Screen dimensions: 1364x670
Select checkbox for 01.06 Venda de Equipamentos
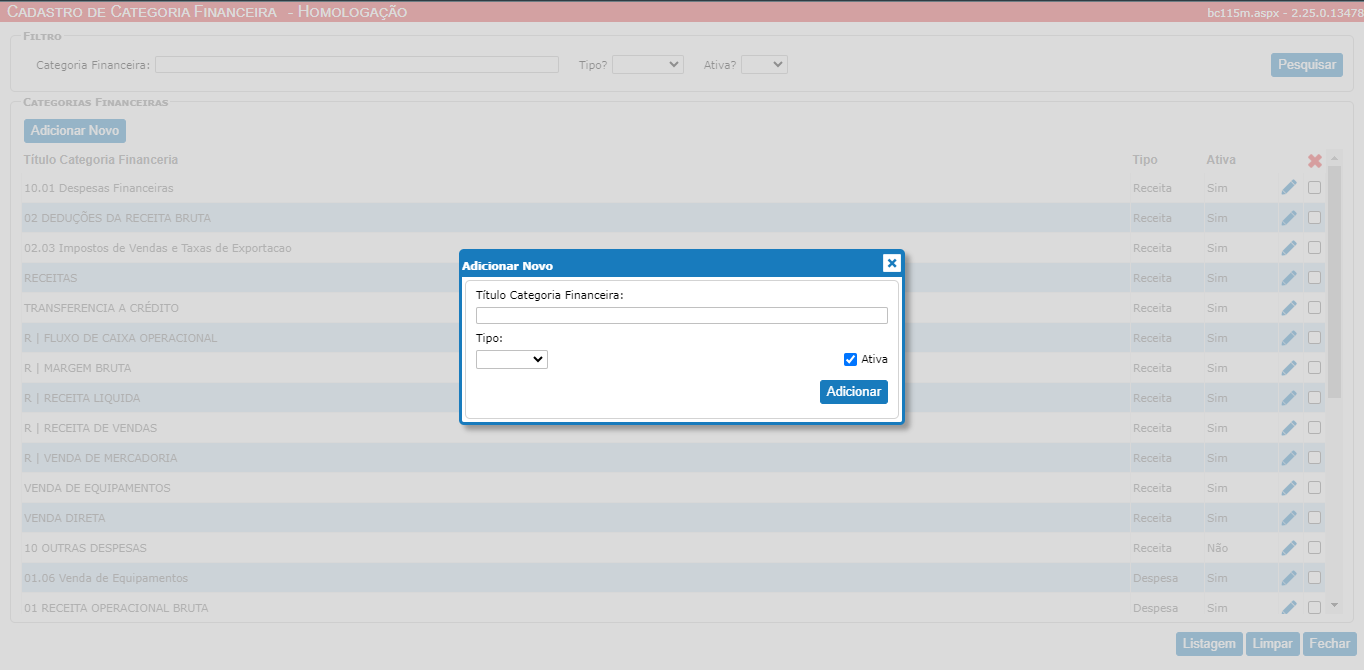(x=1315, y=577)
